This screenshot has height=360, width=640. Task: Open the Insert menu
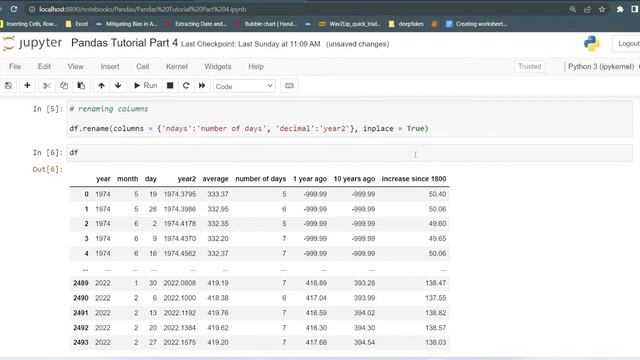click(x=110, y=67)
